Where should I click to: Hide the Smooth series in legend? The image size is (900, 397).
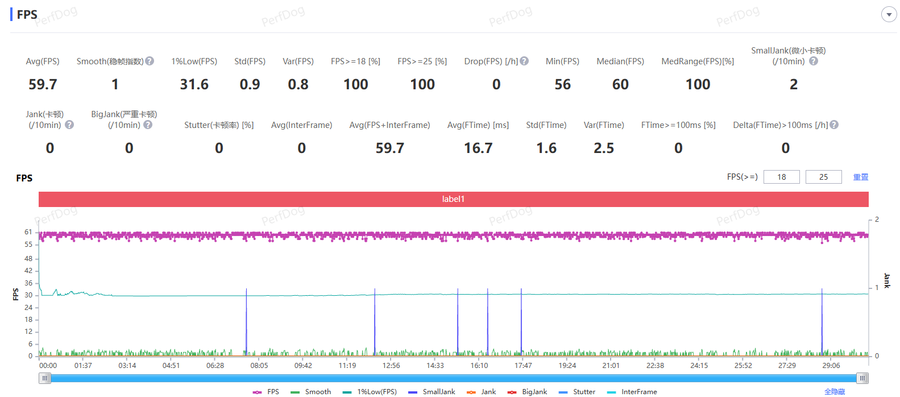(x=312, y=392)
